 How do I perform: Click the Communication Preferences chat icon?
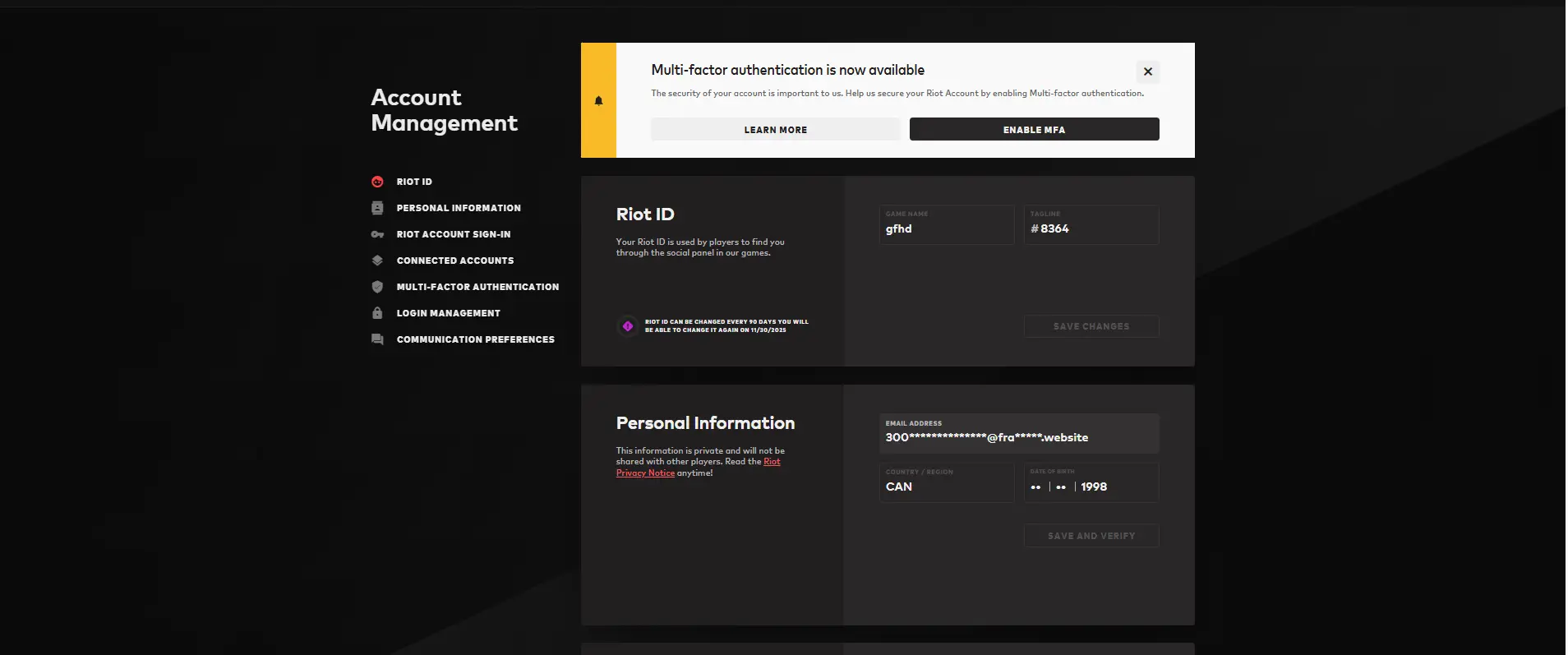377,339
